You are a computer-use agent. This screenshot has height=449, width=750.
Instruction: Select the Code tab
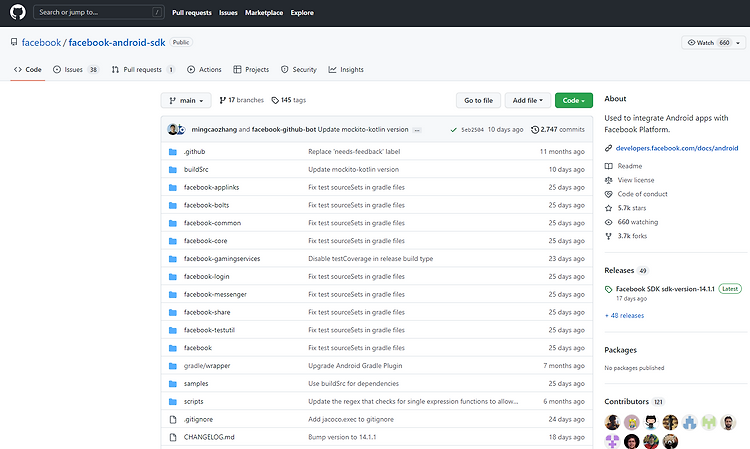coord(28,70)
